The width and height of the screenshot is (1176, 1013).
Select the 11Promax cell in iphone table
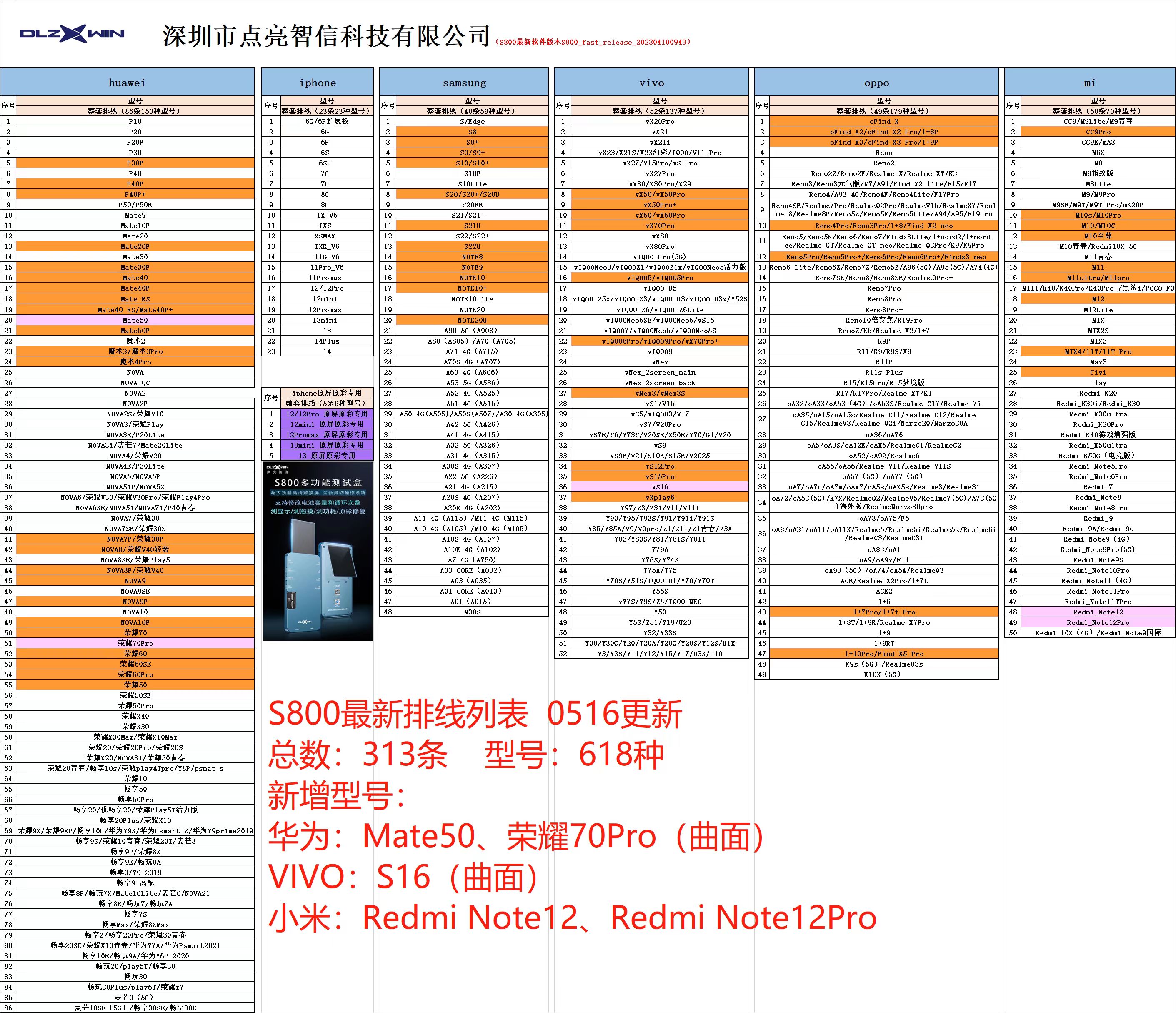[326, 278]
